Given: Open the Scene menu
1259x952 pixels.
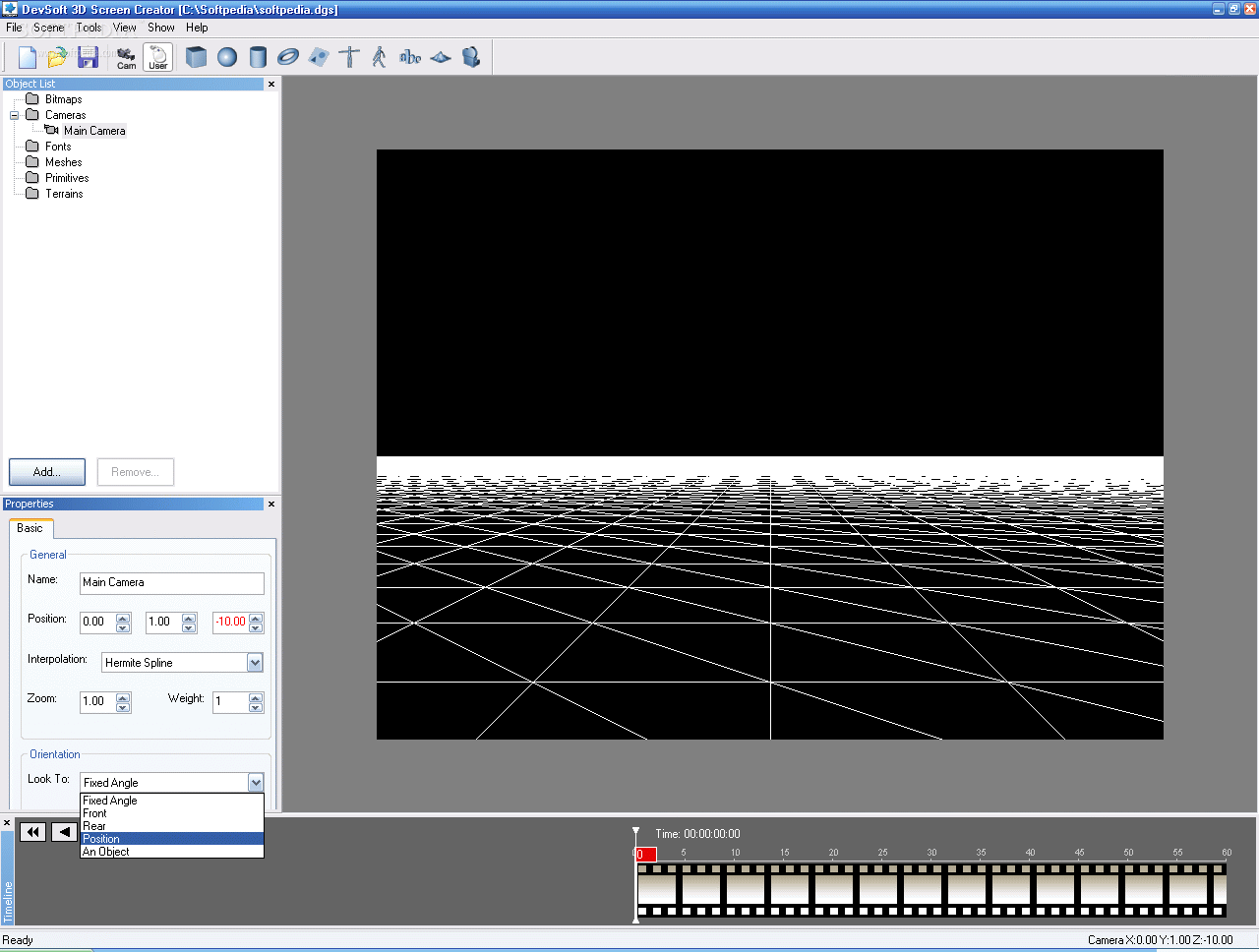Looking at the screenshot, I should [49, 28].
